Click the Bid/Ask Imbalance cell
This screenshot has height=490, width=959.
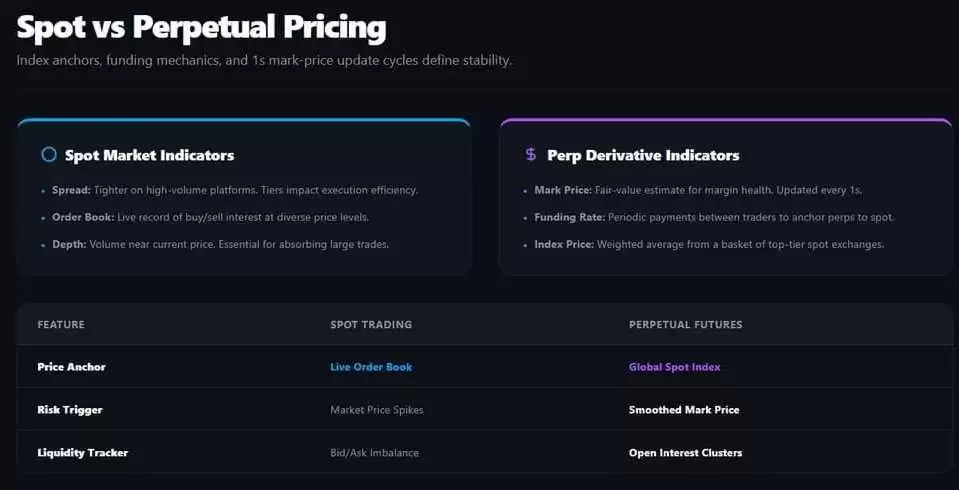374,453
